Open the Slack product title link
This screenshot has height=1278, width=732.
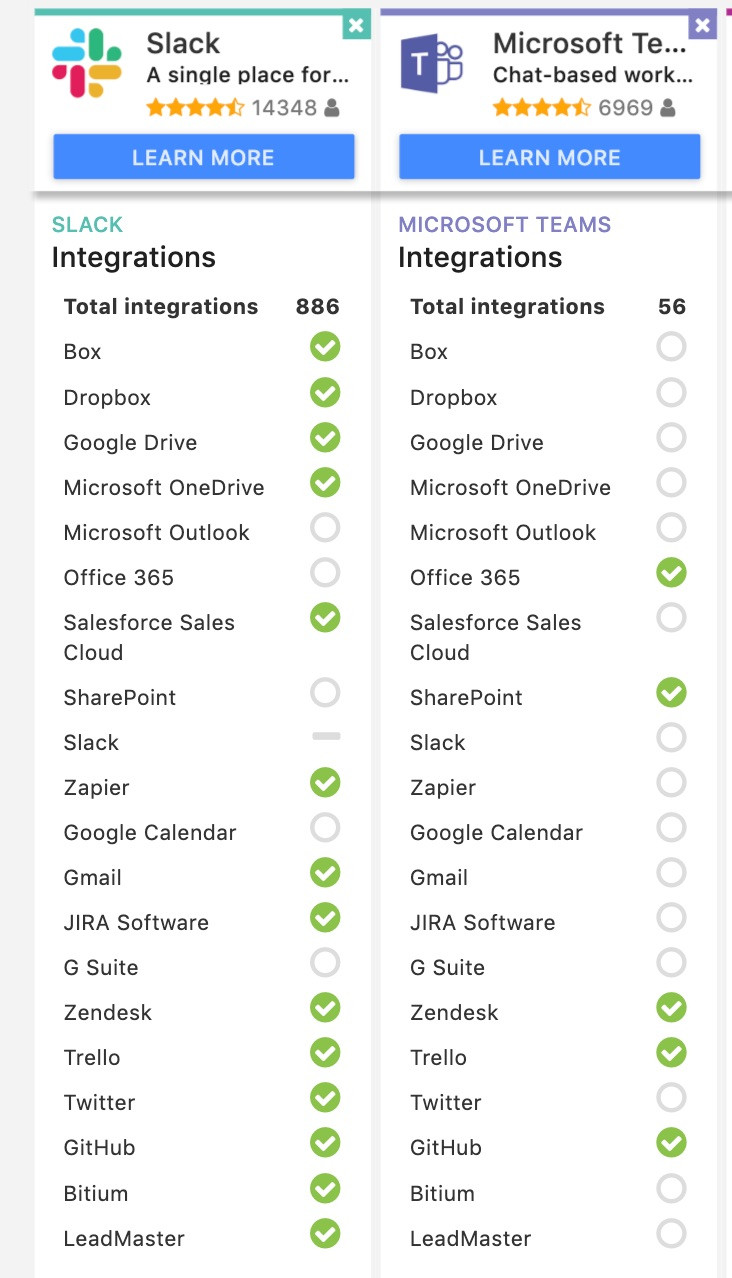click(183, 43)
